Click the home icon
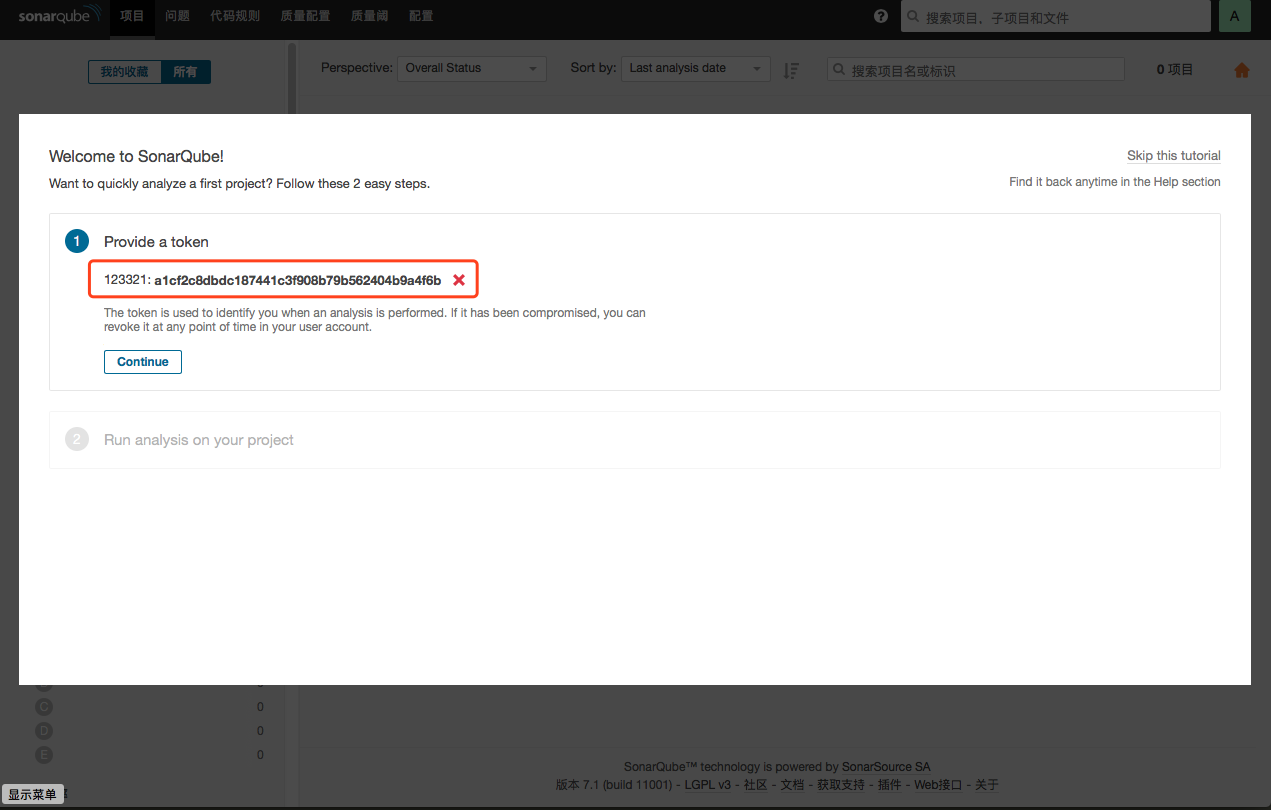Viewport: 1271px width, 810px height. 1242,70
